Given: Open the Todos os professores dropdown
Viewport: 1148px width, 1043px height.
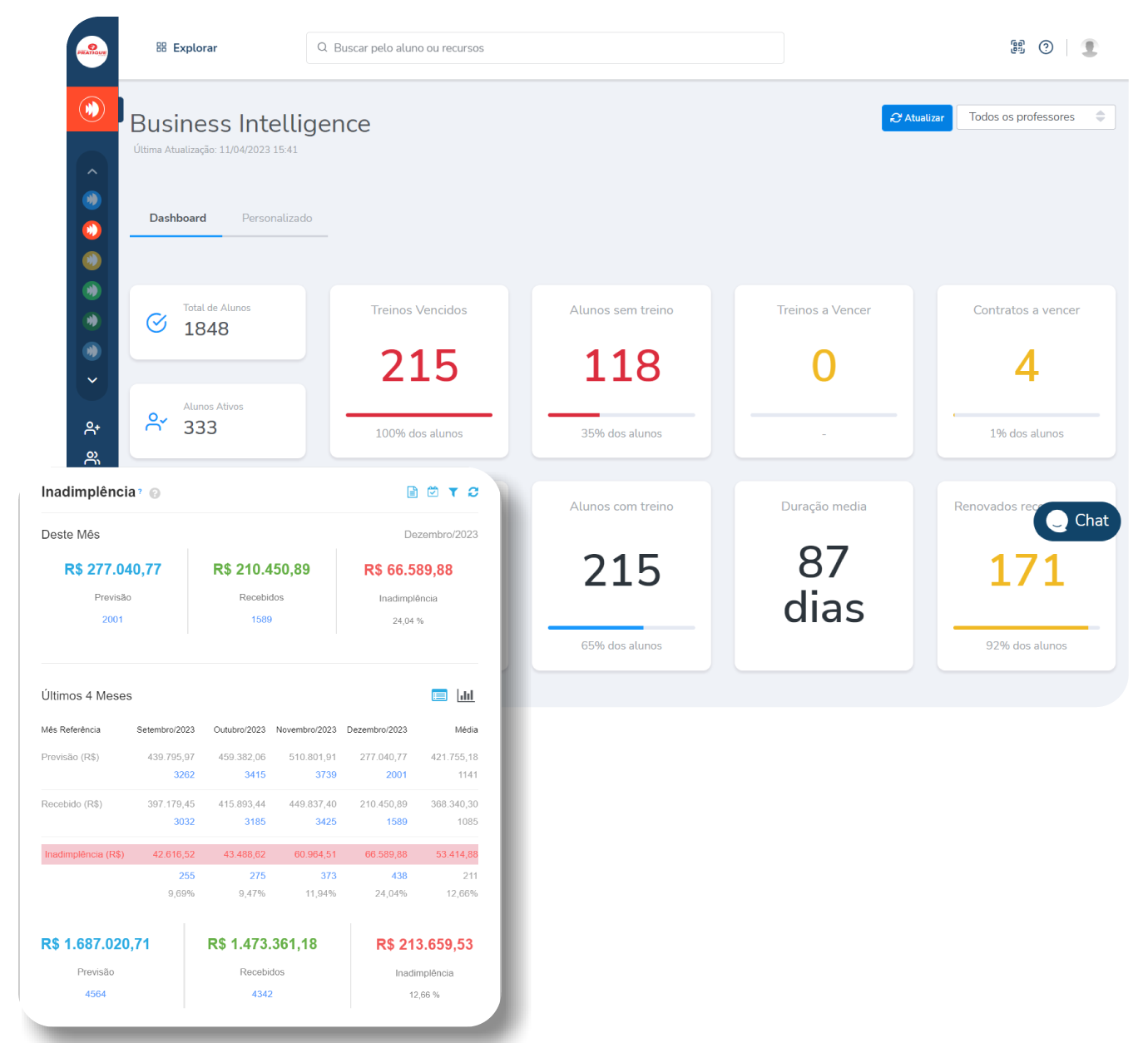Looking at the screenshot, I should 1035,117.
